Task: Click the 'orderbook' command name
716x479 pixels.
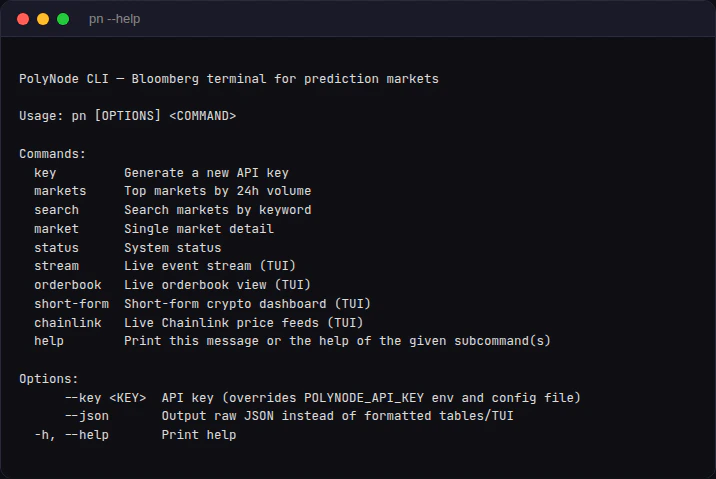Action: coord(67,285)
